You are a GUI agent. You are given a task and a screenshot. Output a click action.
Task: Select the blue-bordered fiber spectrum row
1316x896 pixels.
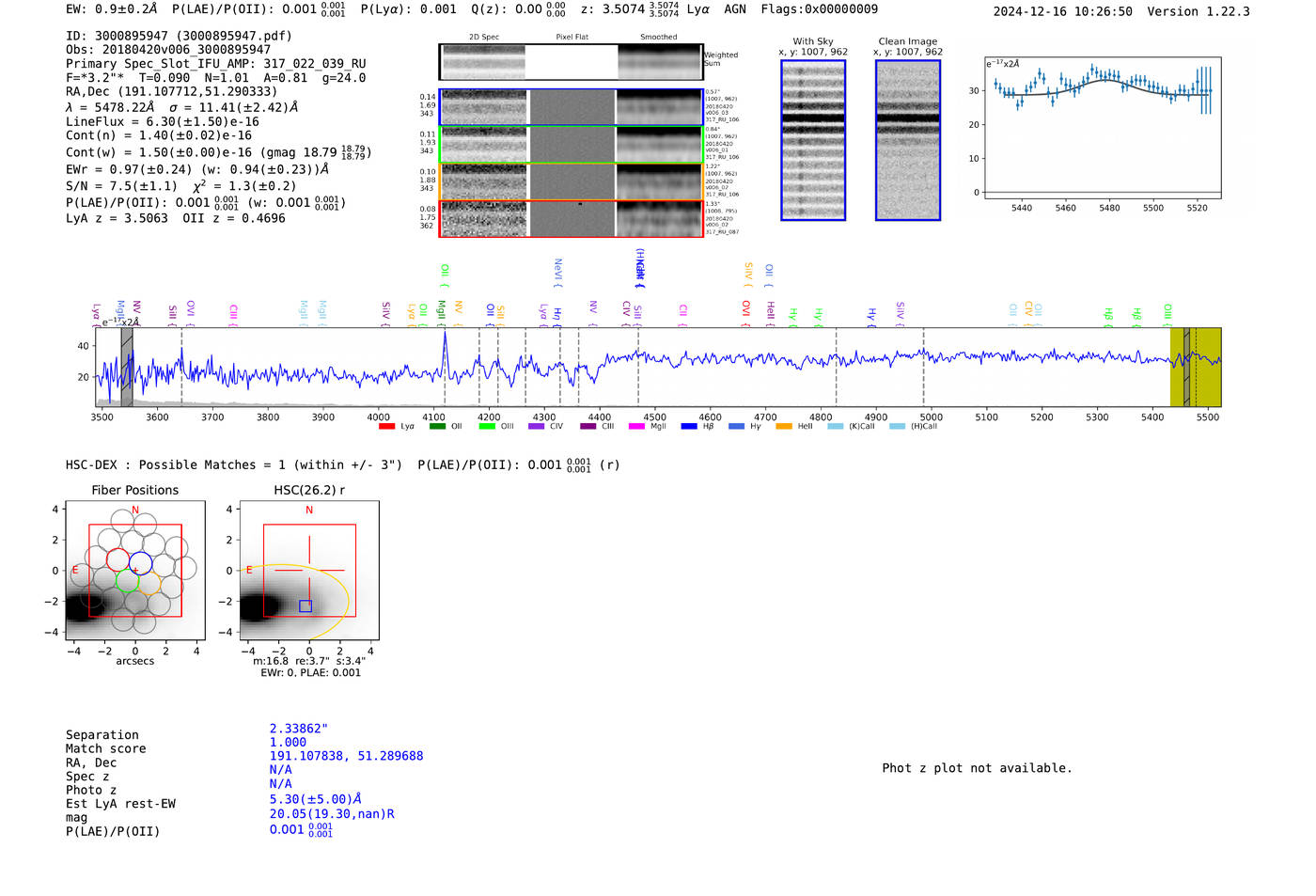click(571, 107)
